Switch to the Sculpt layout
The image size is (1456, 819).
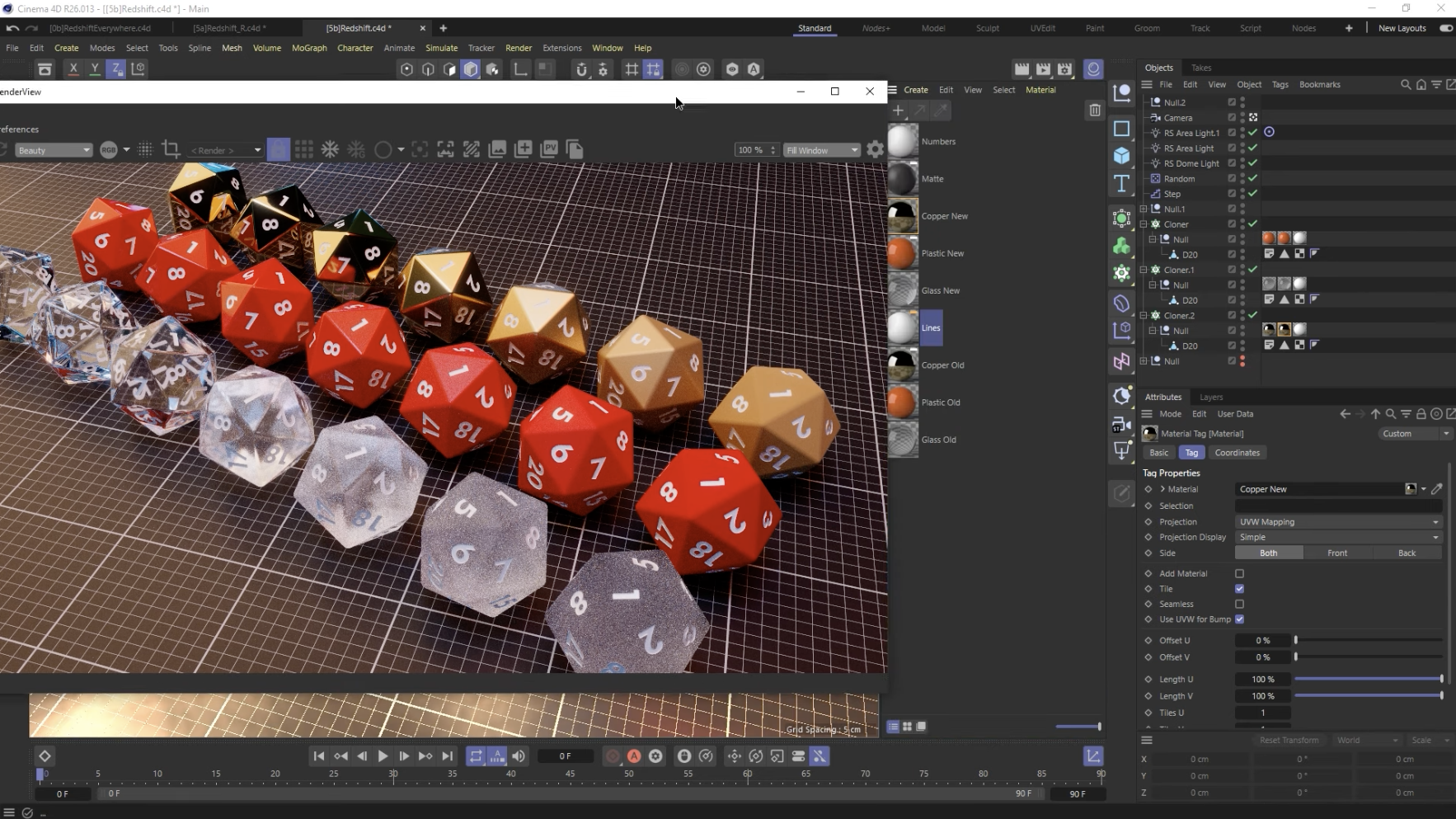[x=987, y=28]
